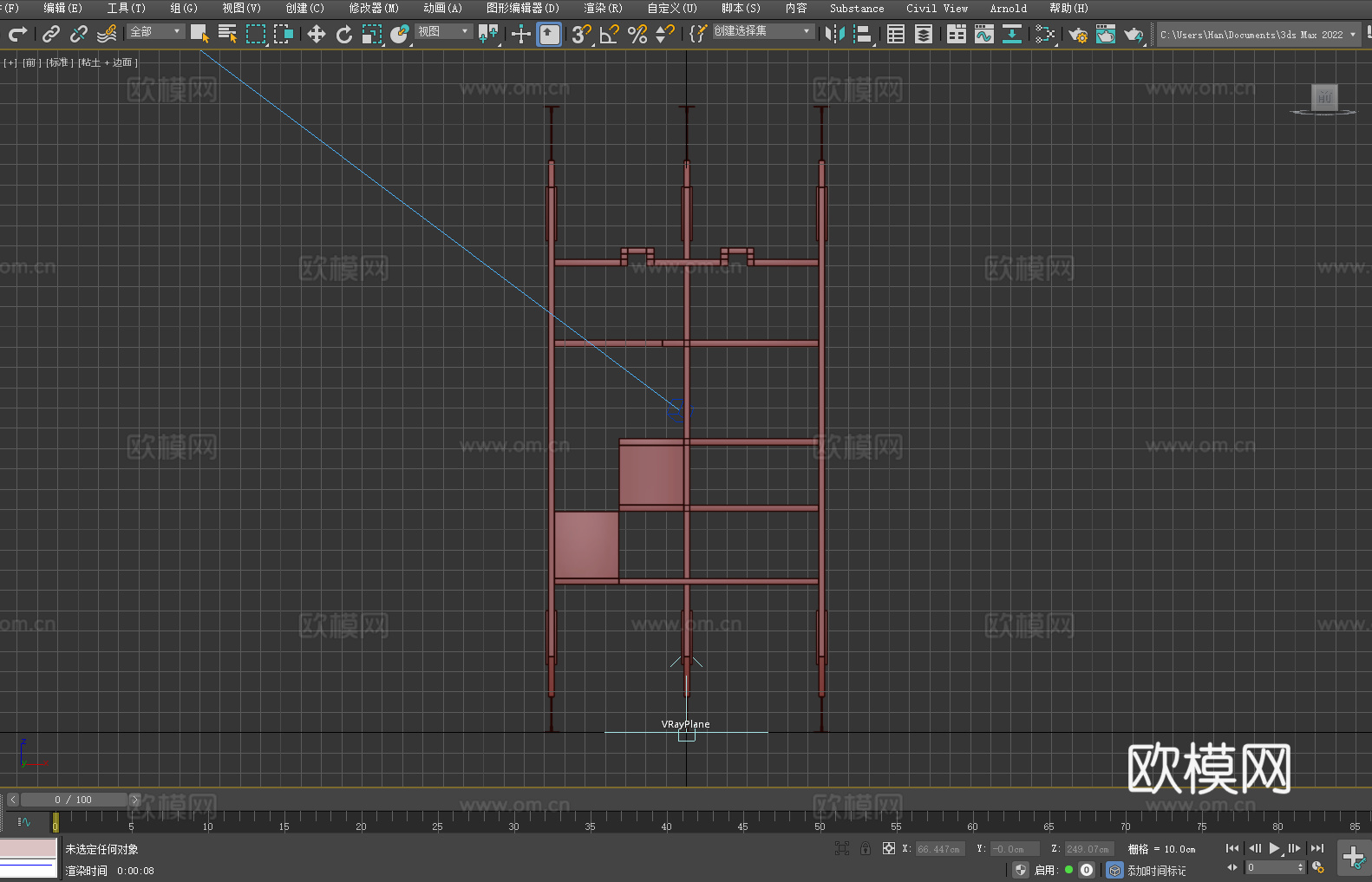Open 组(G) menu
The image size is (1372, 882).
coord(183,8)
